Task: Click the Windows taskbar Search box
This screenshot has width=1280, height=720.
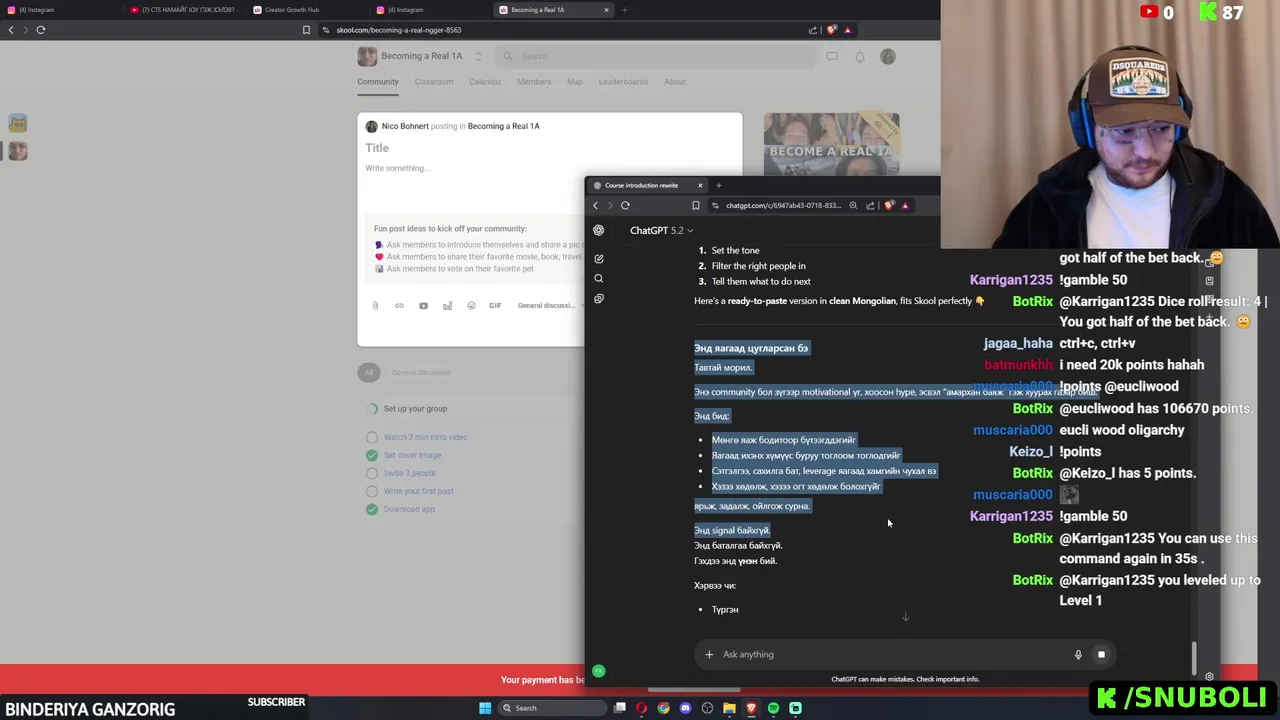Action: point(553,708)
